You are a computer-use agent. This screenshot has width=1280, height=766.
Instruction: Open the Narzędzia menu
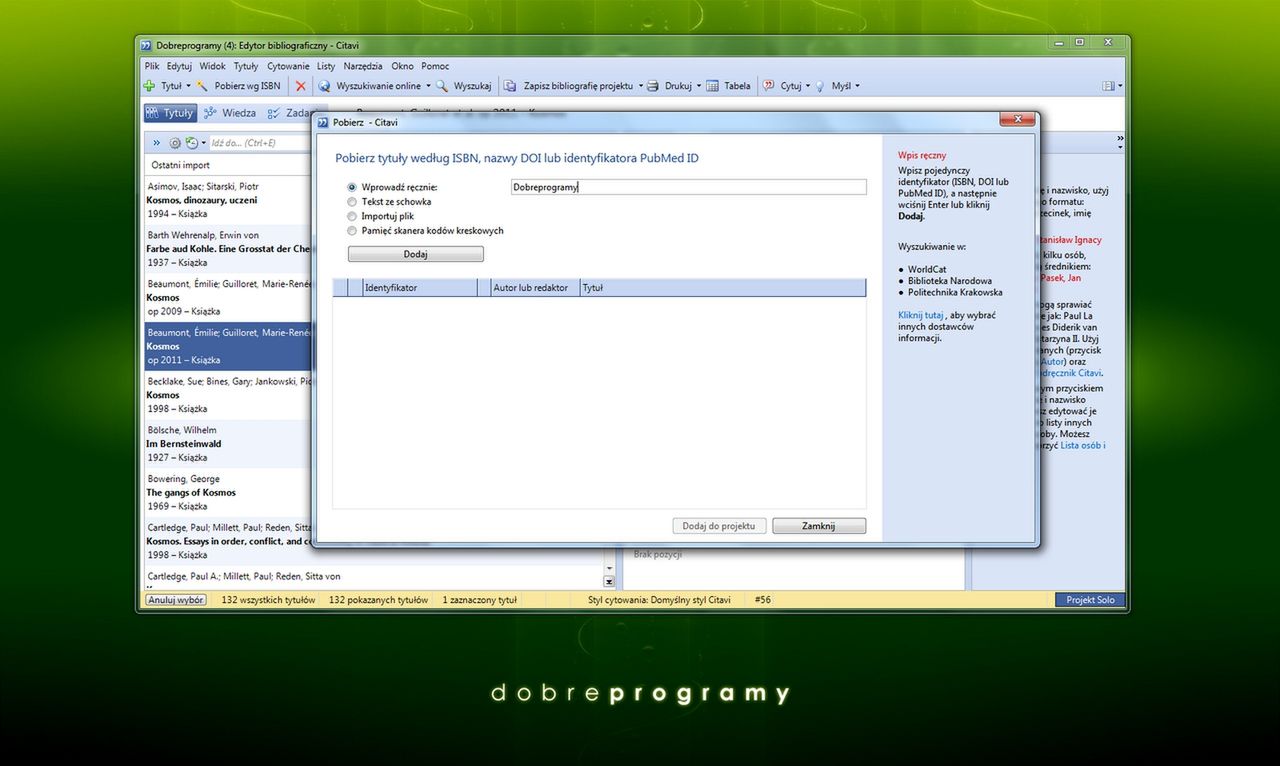pyautogui.click(x=363, y=66)
